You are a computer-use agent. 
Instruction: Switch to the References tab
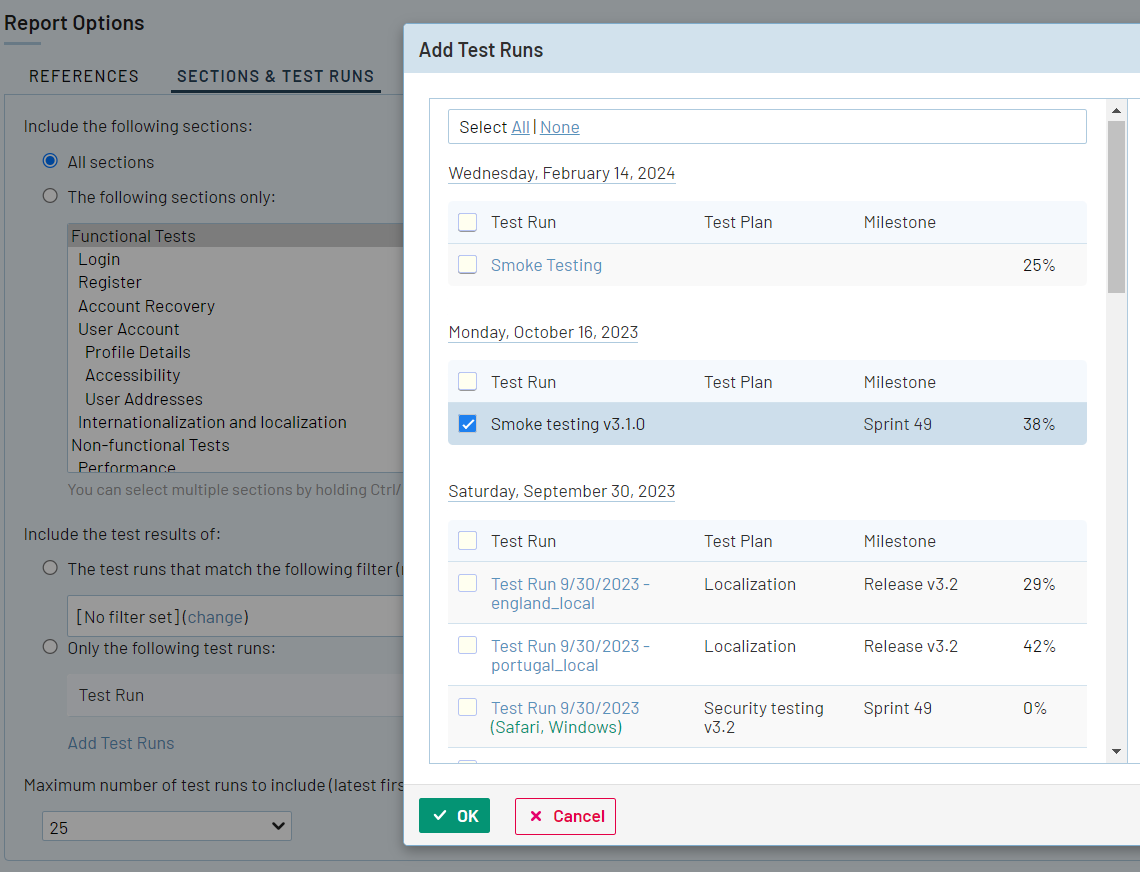84,76
